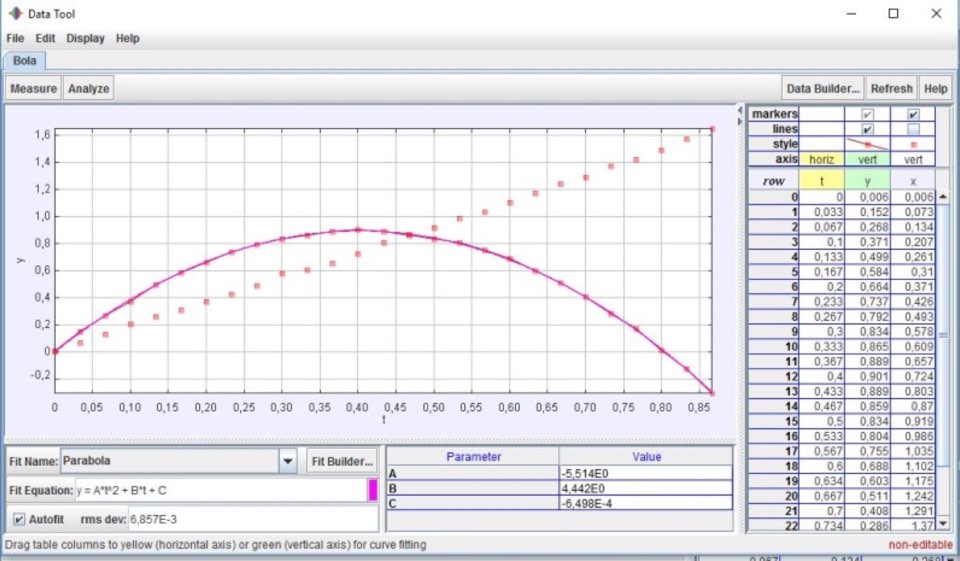The width and height of the screenshot is (960, 561).
Task: Select the yellow t column header
Action: point(822,181)
